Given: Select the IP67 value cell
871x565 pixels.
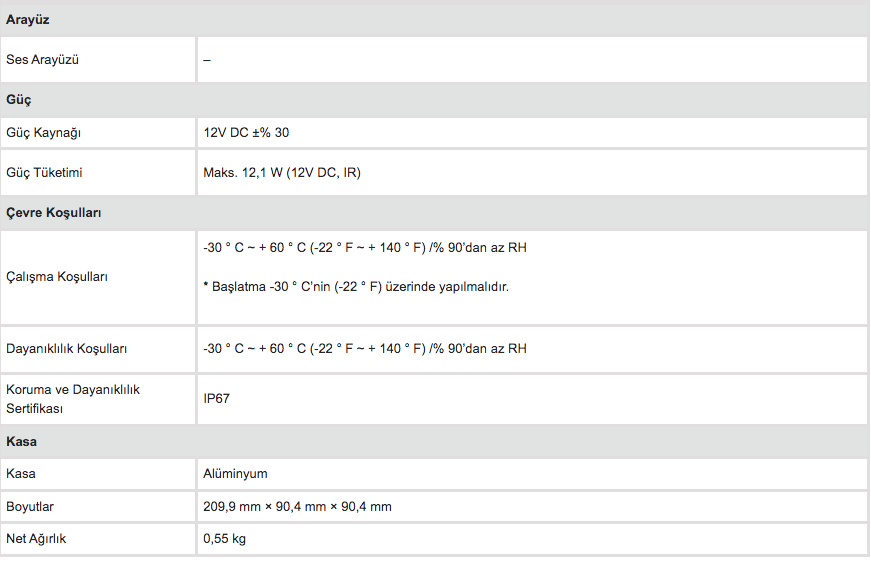Looking at the screenshot, I should (216, 399).
